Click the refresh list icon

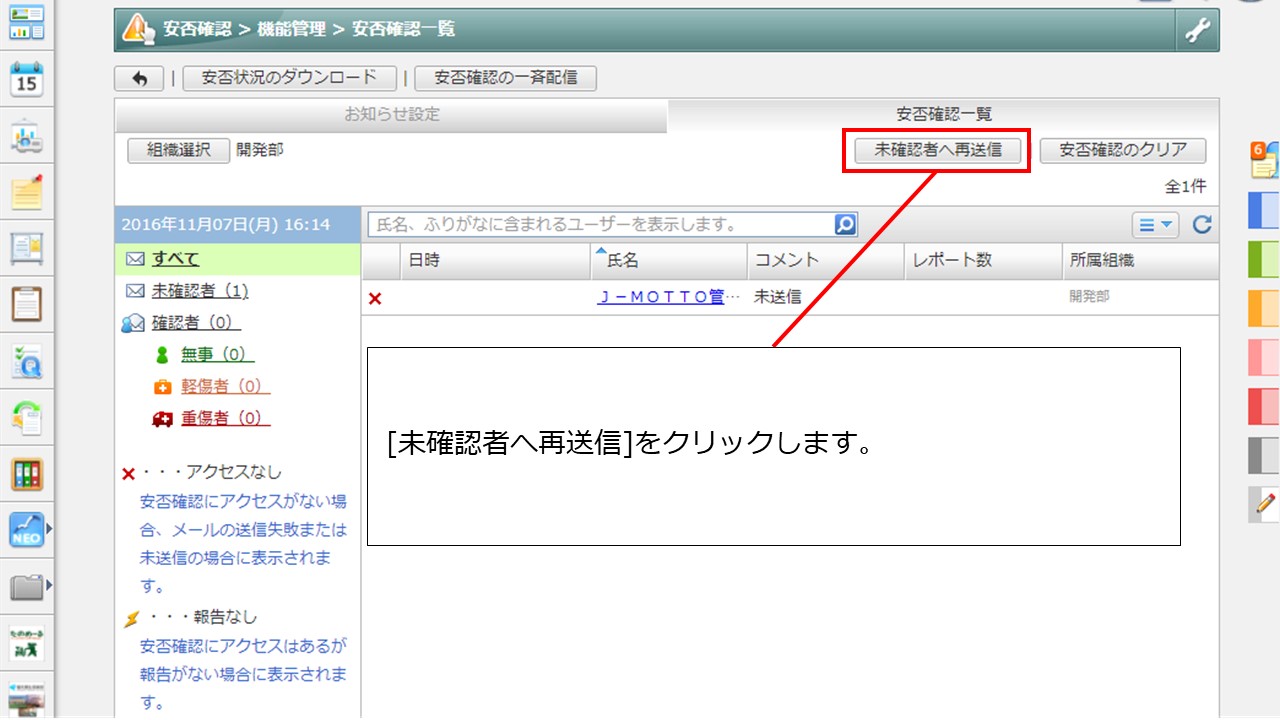[1202, 225]
